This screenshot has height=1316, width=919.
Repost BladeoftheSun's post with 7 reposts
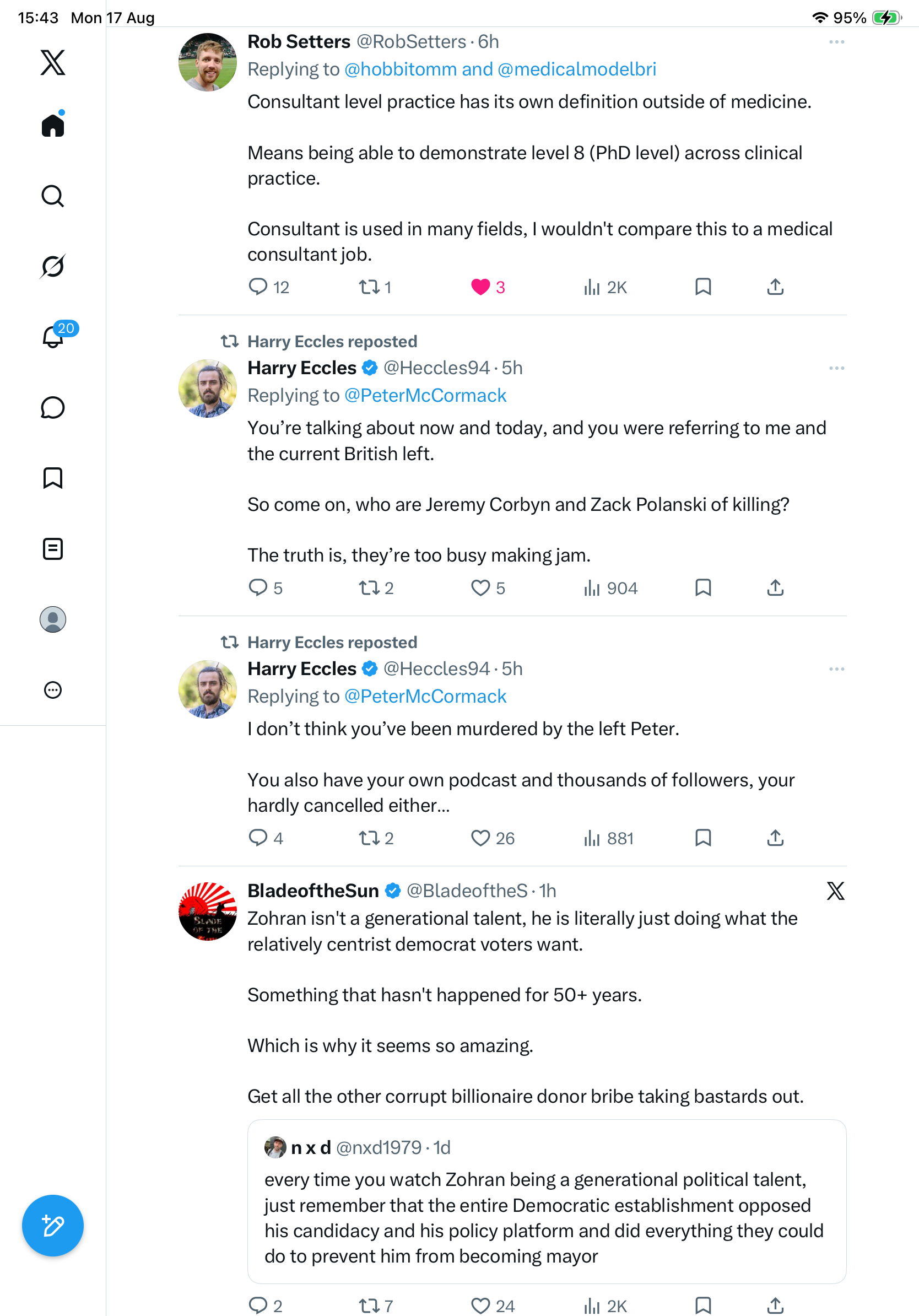(376, 1306)
